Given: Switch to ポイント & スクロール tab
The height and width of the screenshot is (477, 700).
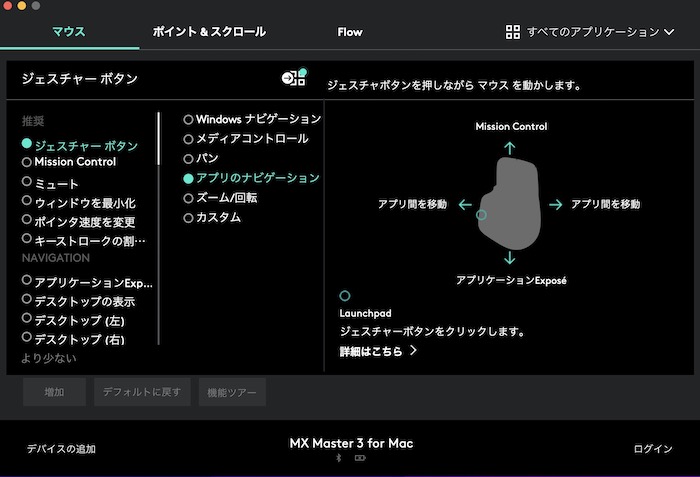Looking at the screenshot, I should pos(209,32).
